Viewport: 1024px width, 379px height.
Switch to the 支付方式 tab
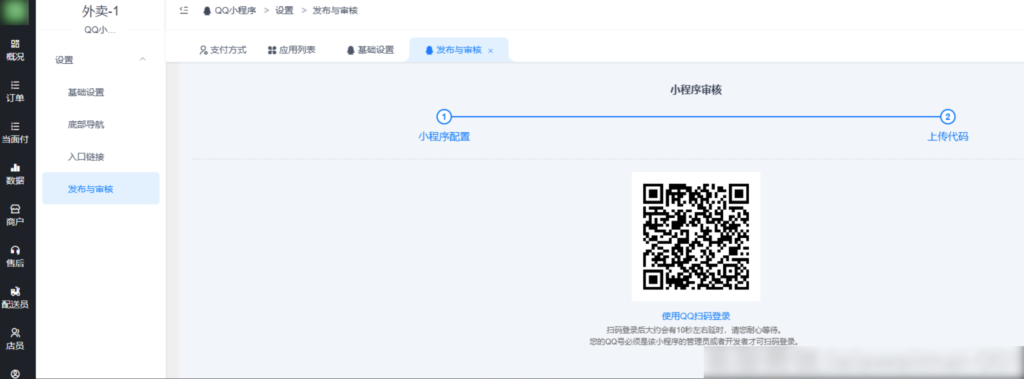pyautogui.click(x=223, y=50)
